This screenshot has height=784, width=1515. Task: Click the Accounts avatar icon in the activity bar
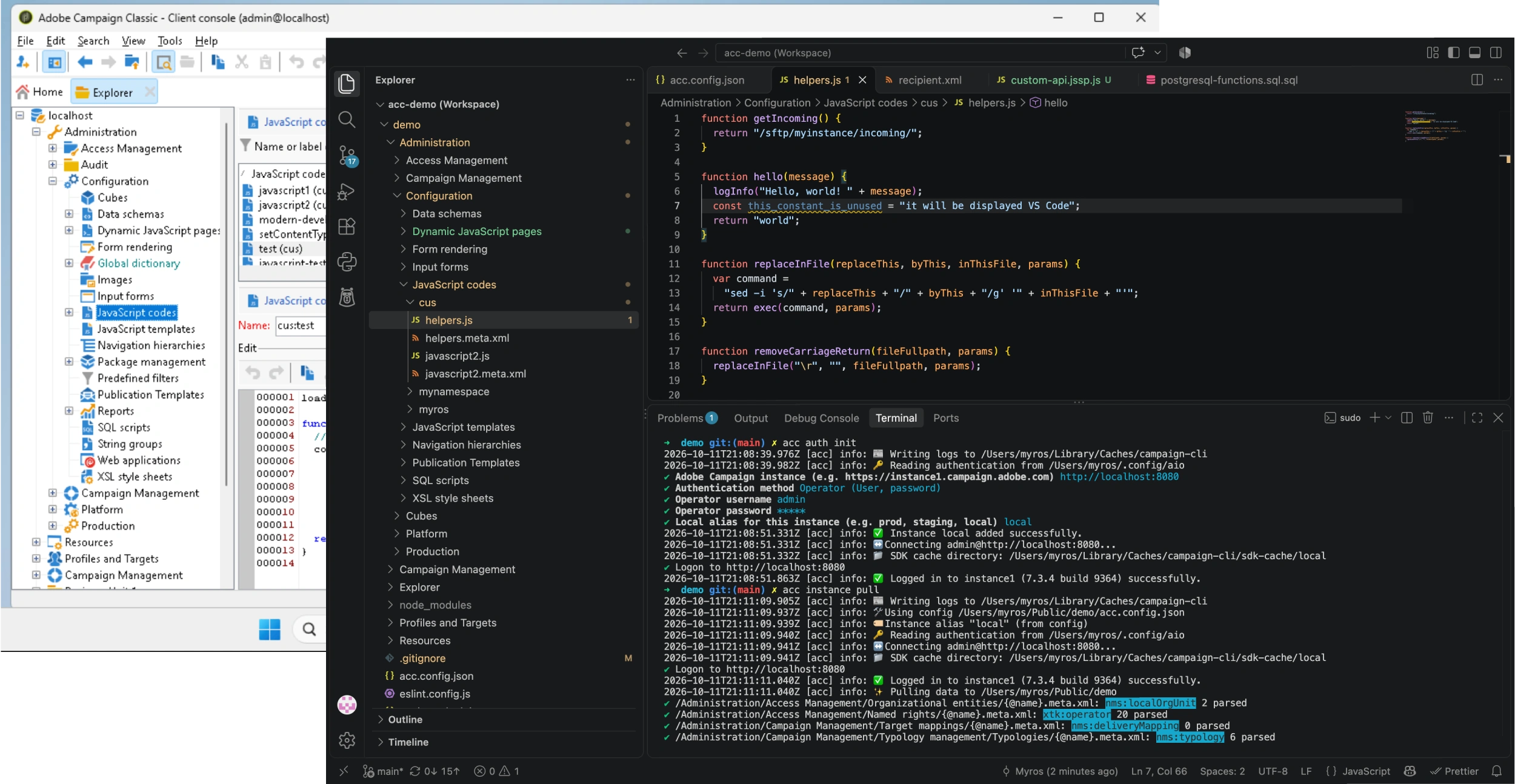[x=347, y=705]
